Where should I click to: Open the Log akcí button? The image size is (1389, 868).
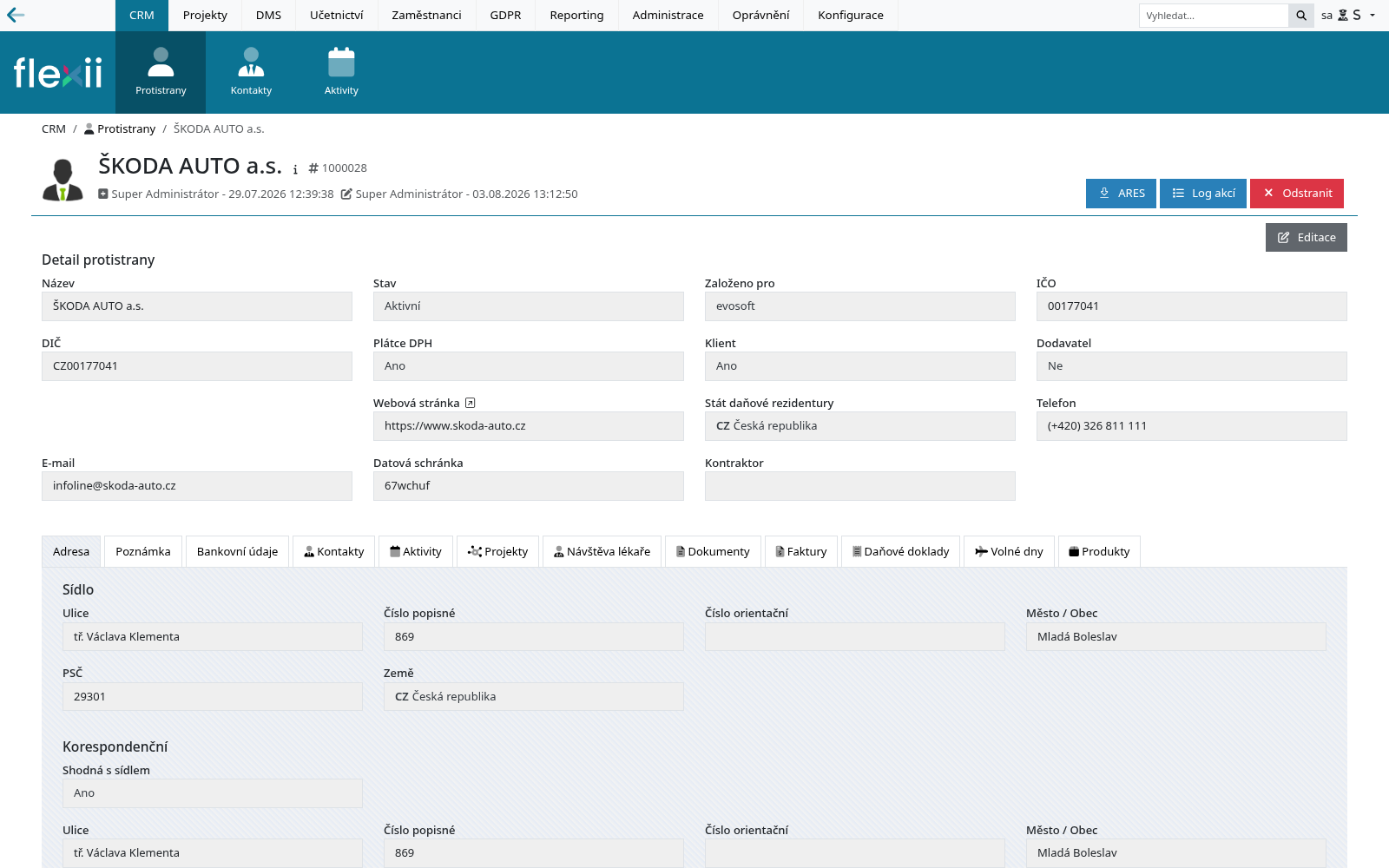1203,194
